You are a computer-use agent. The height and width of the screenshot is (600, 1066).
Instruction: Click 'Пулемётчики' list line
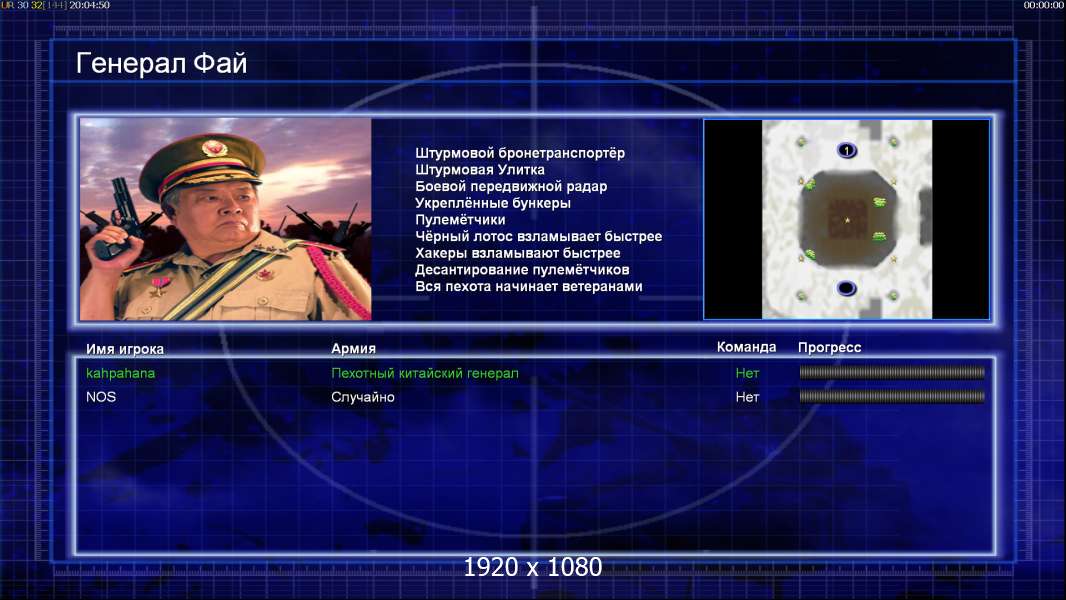point(460,220)
